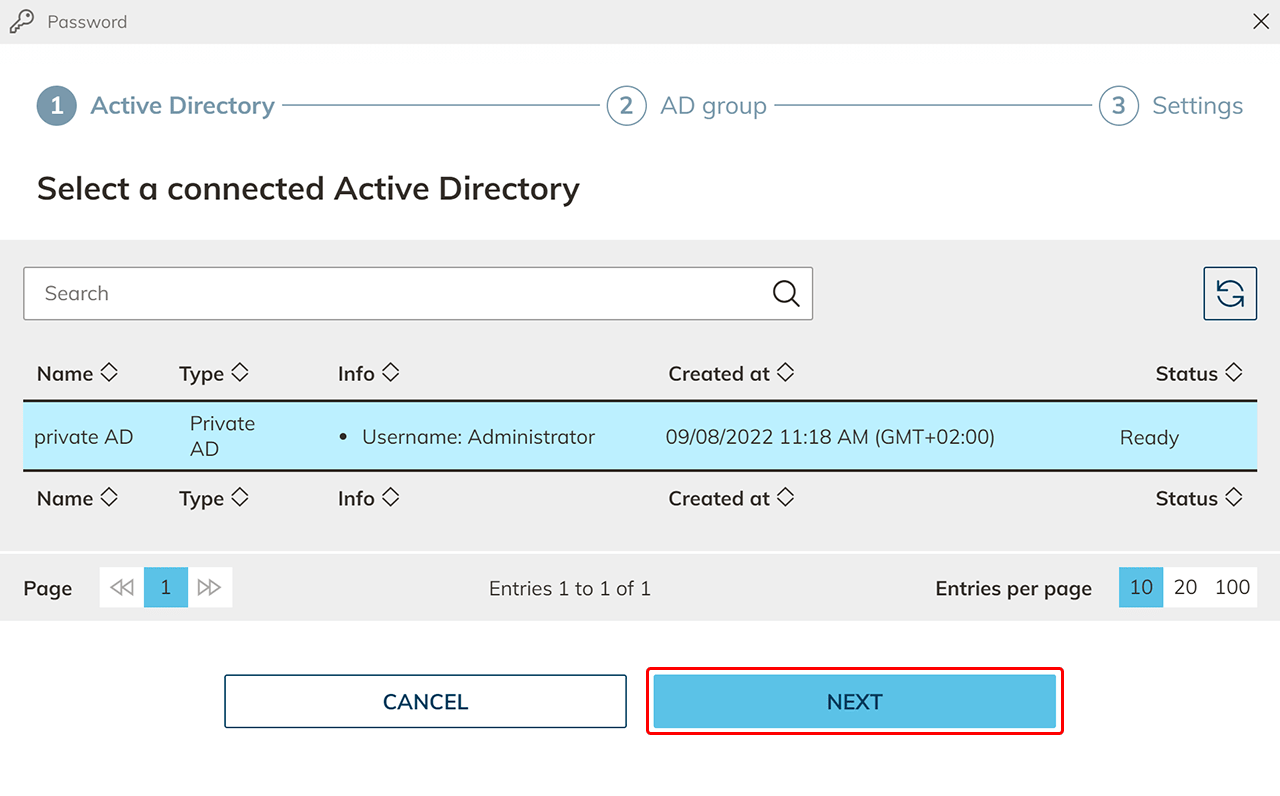Show 100 entries per page
1280x796 pixels.
[x=1232, y=588]
